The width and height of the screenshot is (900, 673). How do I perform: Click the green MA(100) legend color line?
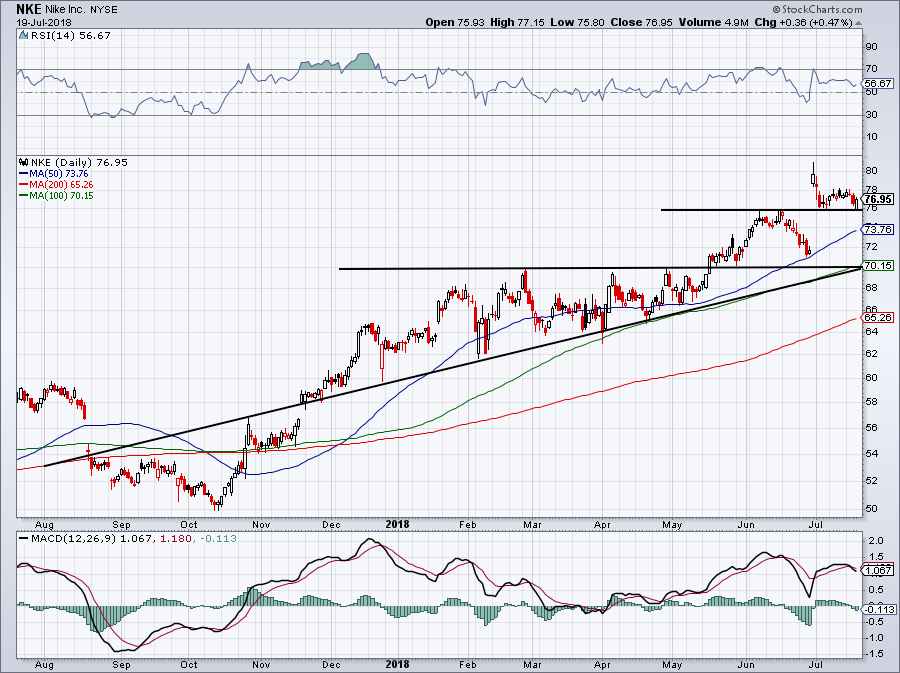click(x=24, y=196)
